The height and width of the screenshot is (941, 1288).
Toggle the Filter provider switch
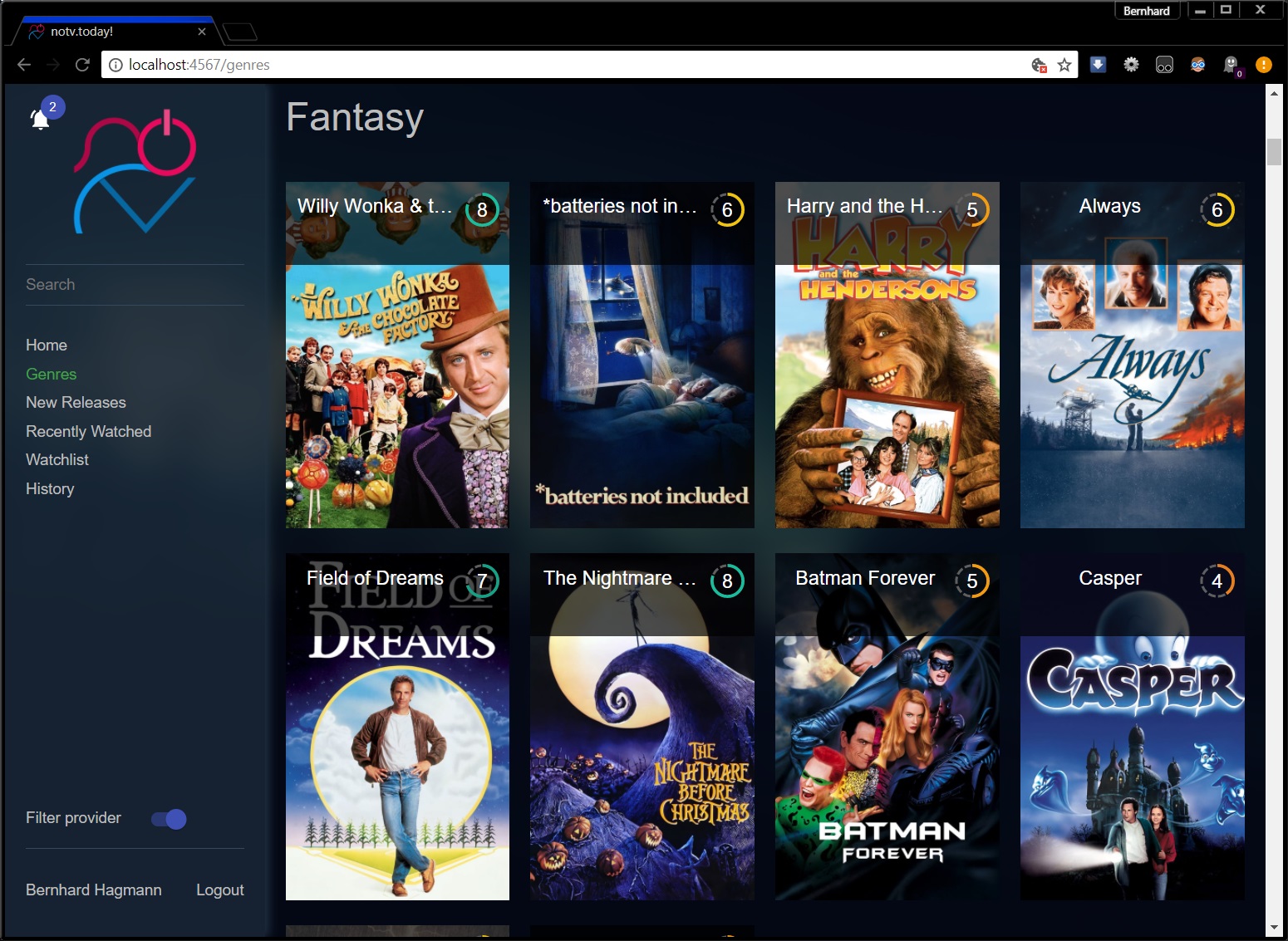click(x=169, y=819)
